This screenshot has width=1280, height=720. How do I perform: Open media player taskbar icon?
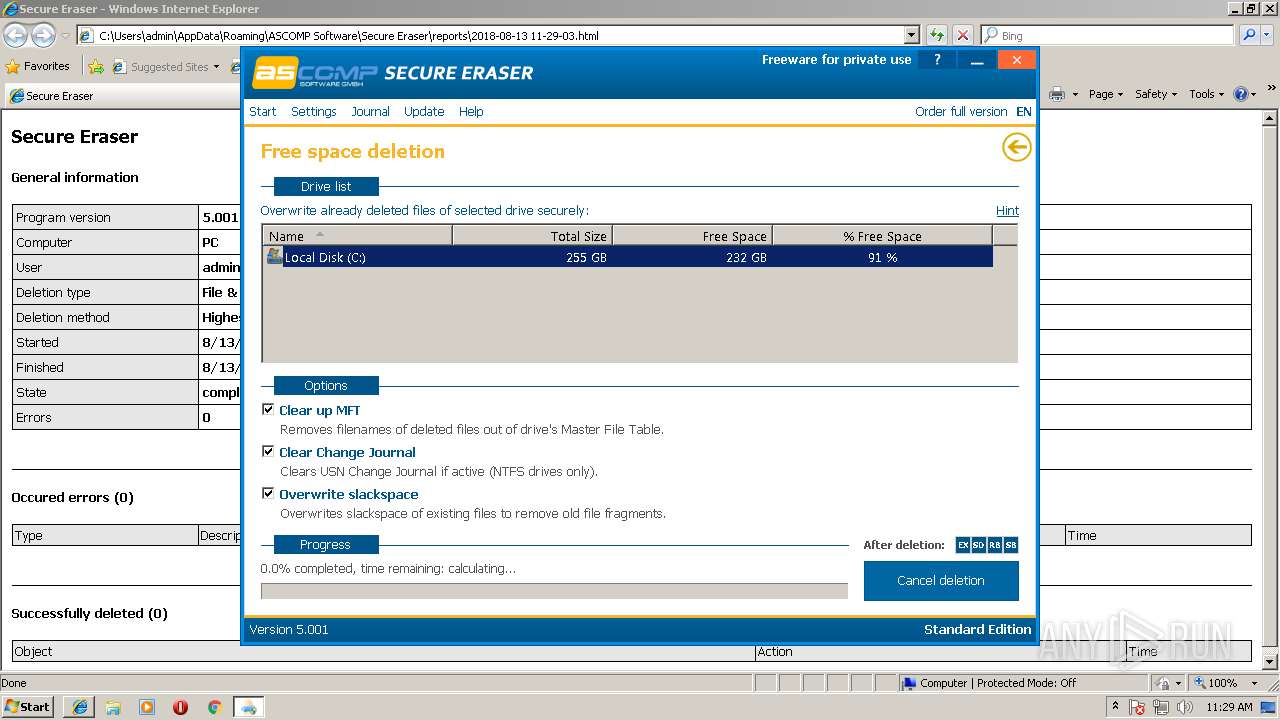[147, 707]
